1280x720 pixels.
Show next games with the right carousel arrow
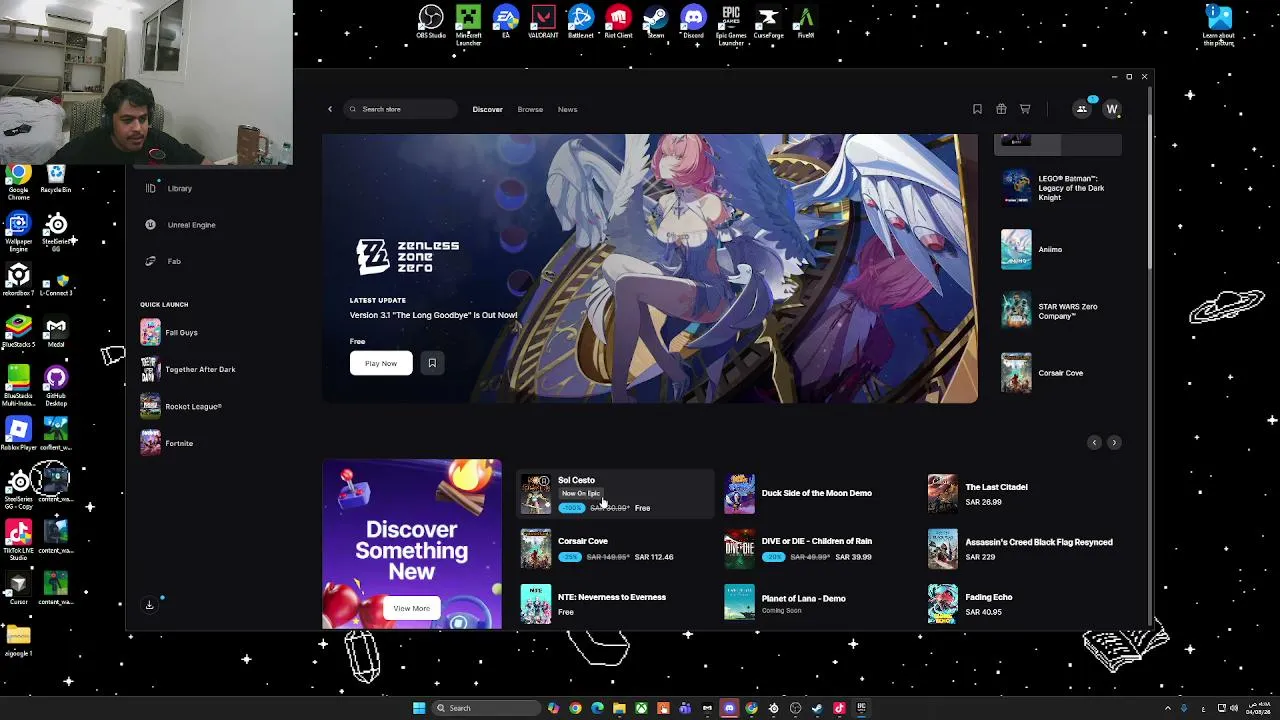1114,442
